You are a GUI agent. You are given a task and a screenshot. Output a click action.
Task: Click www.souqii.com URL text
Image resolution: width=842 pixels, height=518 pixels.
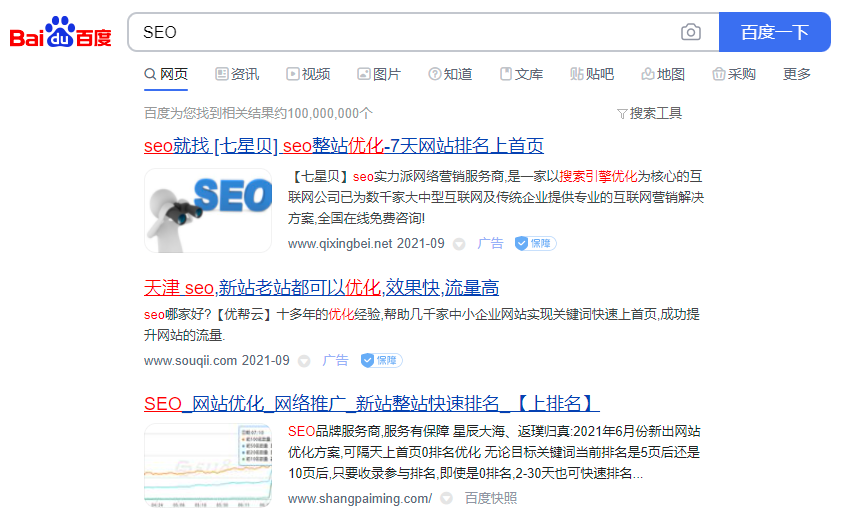click(191, 360)
